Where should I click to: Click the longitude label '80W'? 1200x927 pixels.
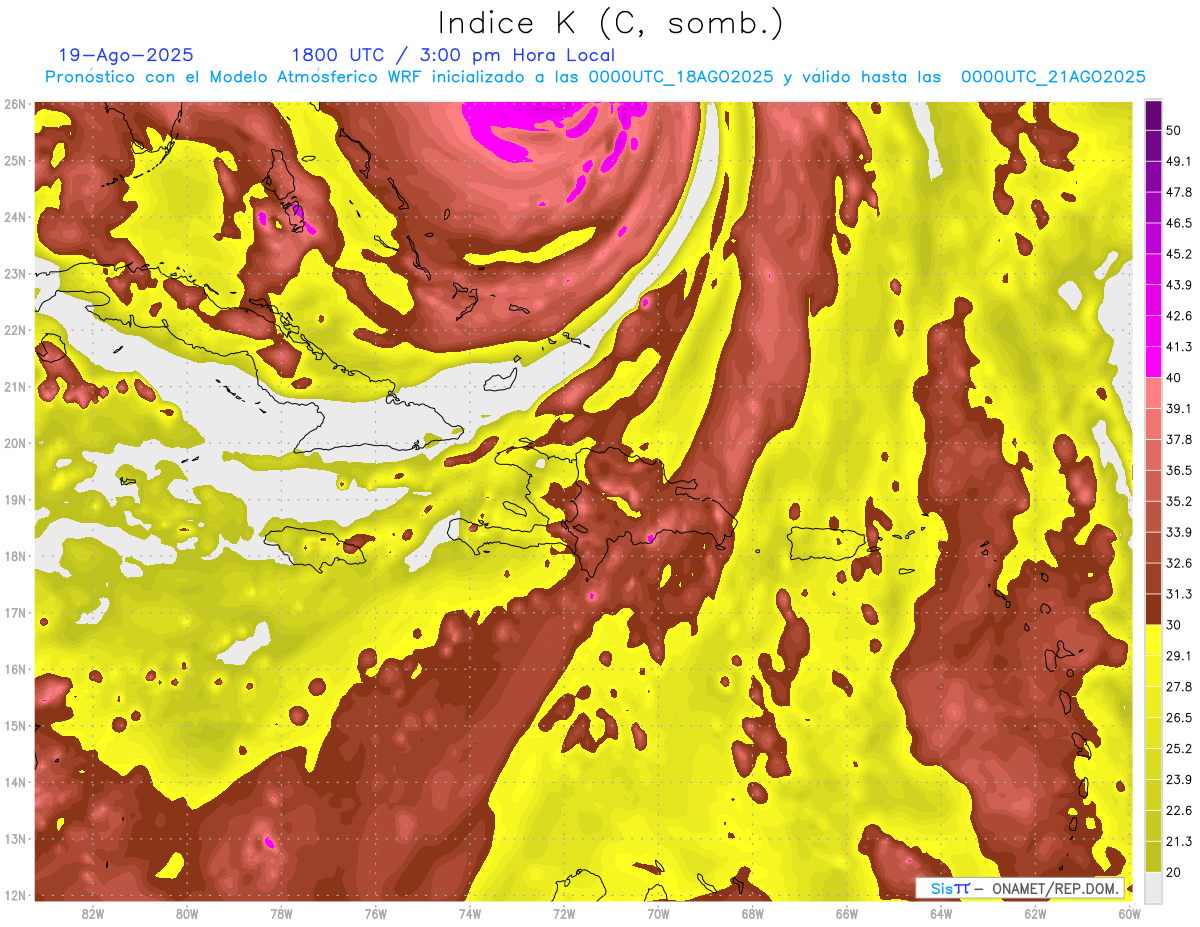[x=187, y=913]
